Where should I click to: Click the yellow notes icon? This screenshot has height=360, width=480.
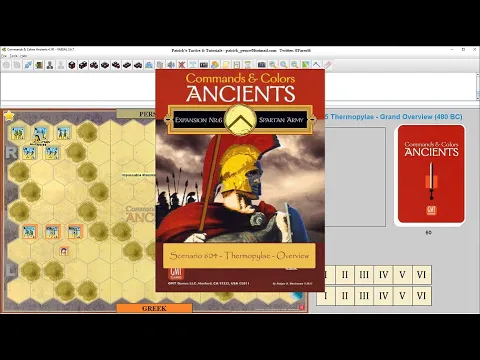pyautogui.click(x=226, y=65)
